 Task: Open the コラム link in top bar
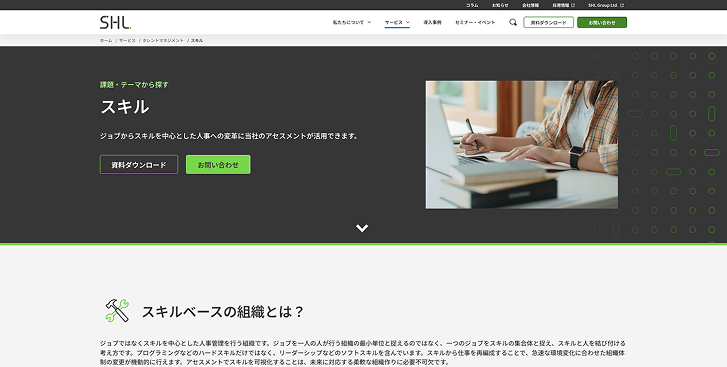(x=472, y=5)
